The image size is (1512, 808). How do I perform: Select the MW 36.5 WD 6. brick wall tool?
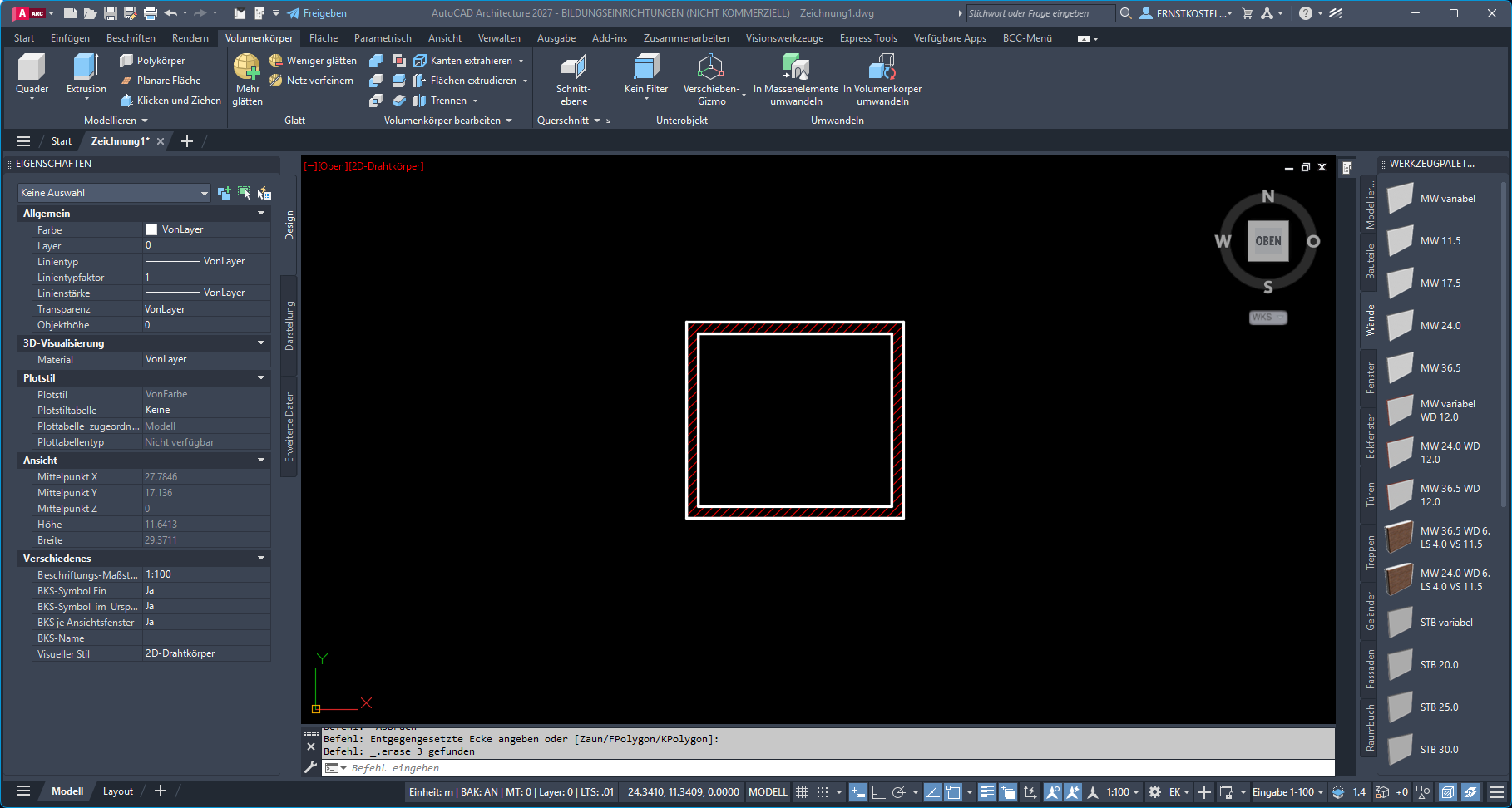click(x=1440, y=537)
